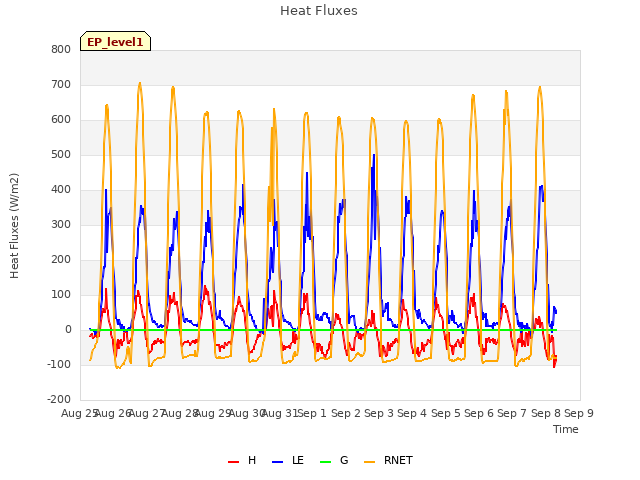Click the green G legend swatch
The image size is (640, 480).
[326, 462]
